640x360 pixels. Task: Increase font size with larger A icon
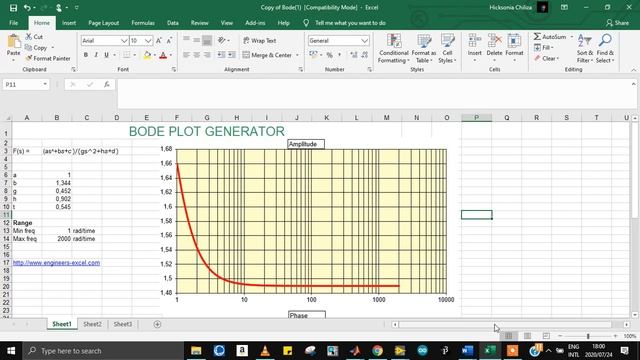pyautogui.click(x=159, y=40)
